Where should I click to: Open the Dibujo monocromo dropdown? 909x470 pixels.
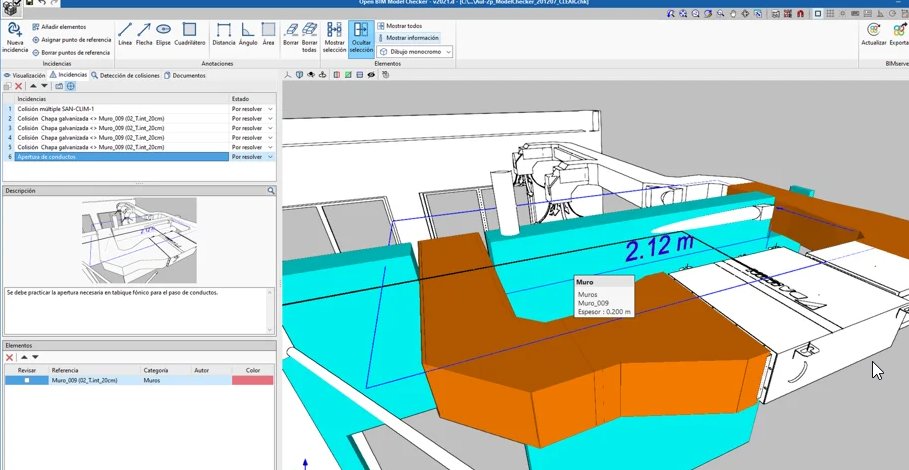pos(414,52)
